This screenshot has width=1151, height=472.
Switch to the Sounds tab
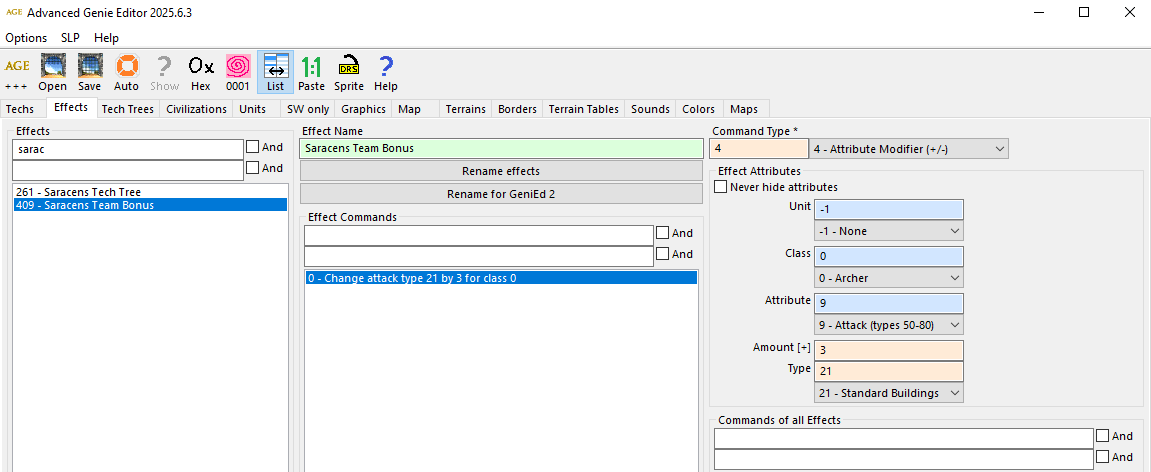click(650, 109)
